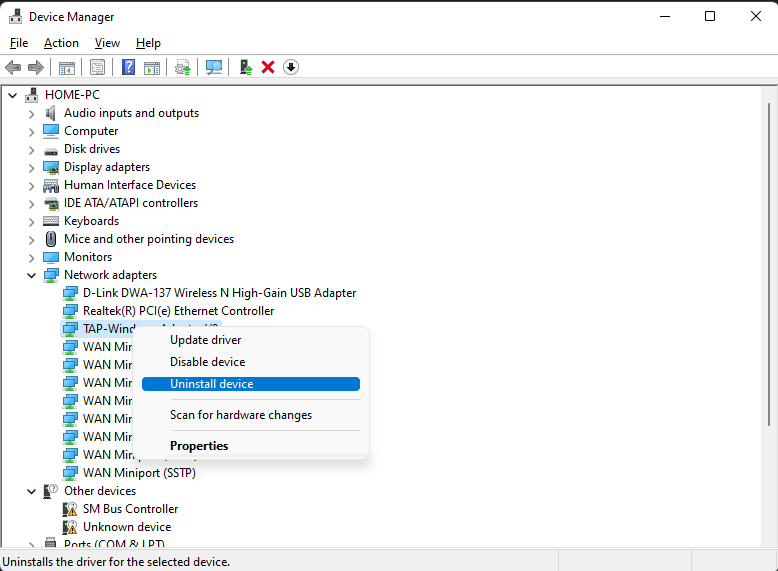Viewport: 778px width, 571px height.
Task: Select the SM Bus Controller device
Action: pos(130,509)
